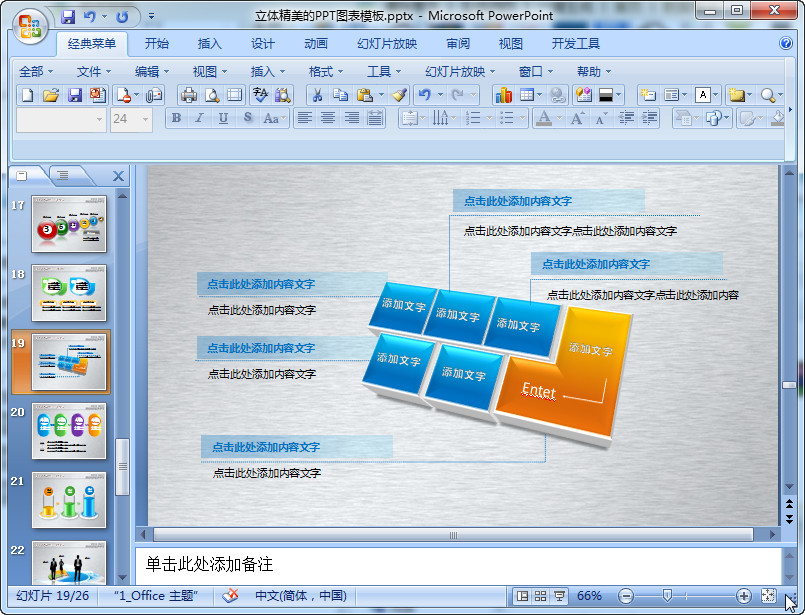The width and height of the screenshot is (805, 615).
Task: Click the notes field 单击此处添加备注
Action: point(458,565)
